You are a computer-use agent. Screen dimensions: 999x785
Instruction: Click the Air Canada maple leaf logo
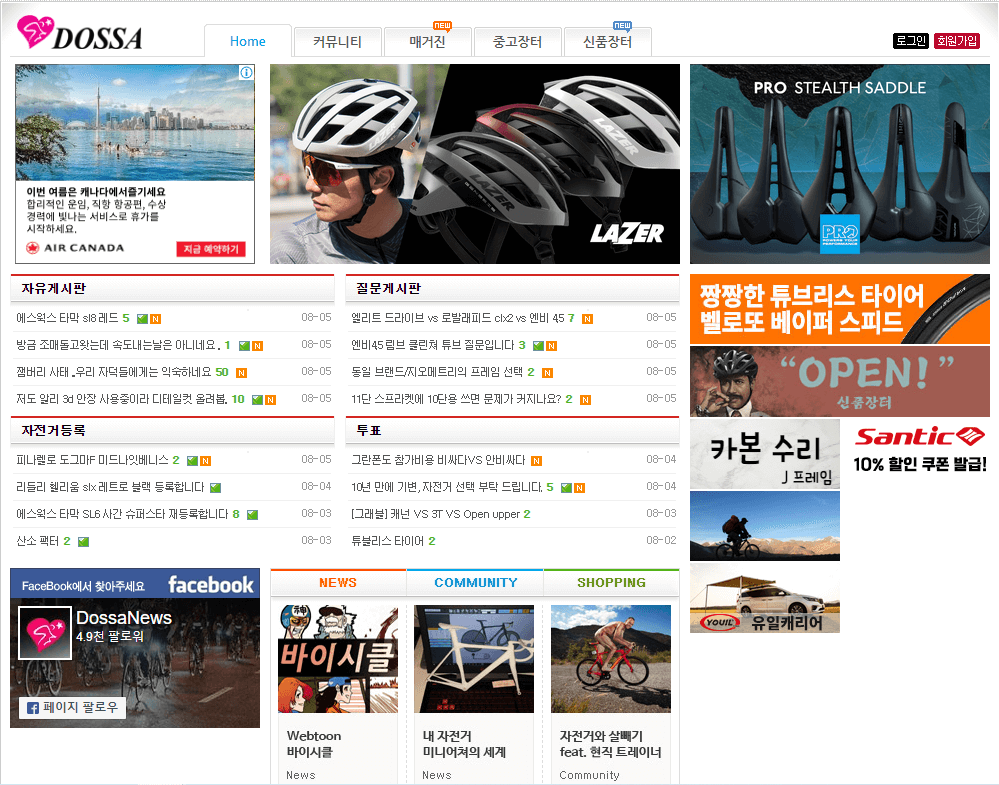tap(32, 248)
